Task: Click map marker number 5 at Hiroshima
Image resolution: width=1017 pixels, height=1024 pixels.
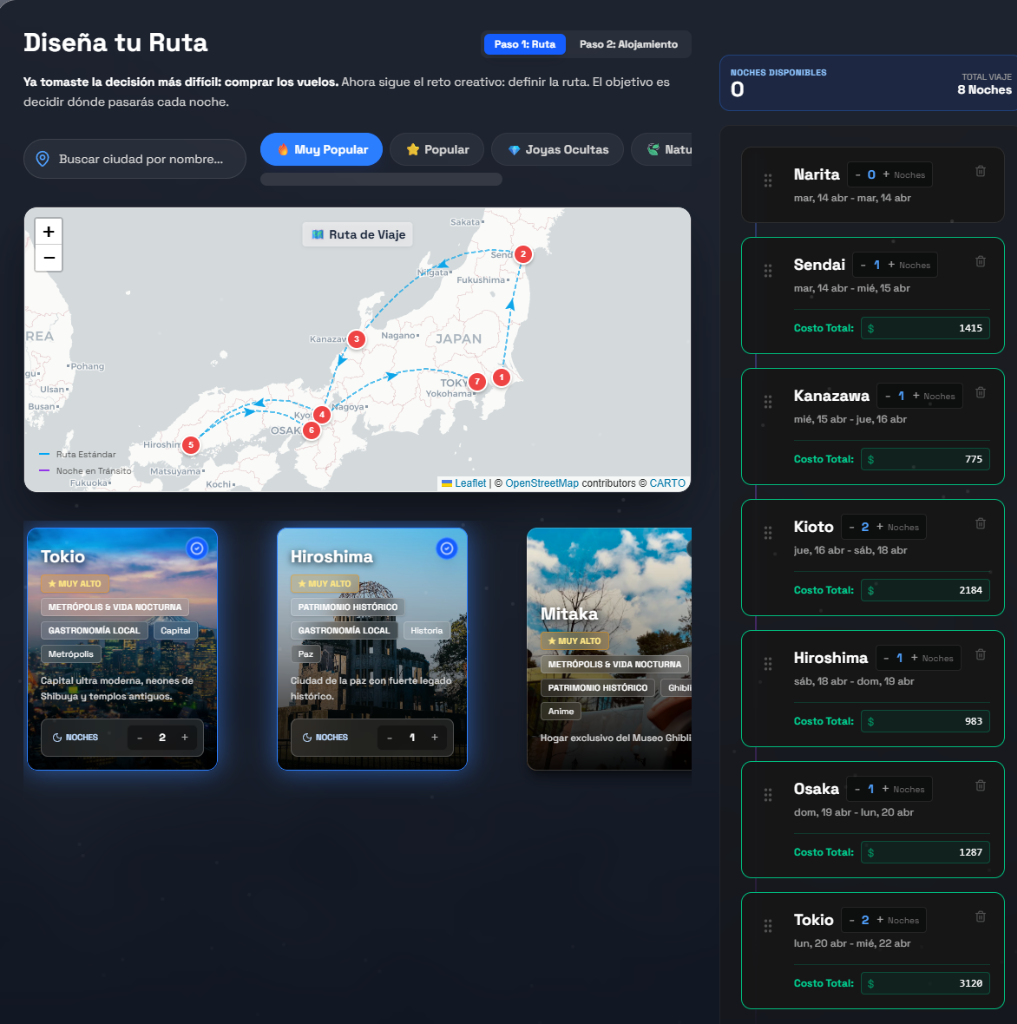Action: click(191, 445)
